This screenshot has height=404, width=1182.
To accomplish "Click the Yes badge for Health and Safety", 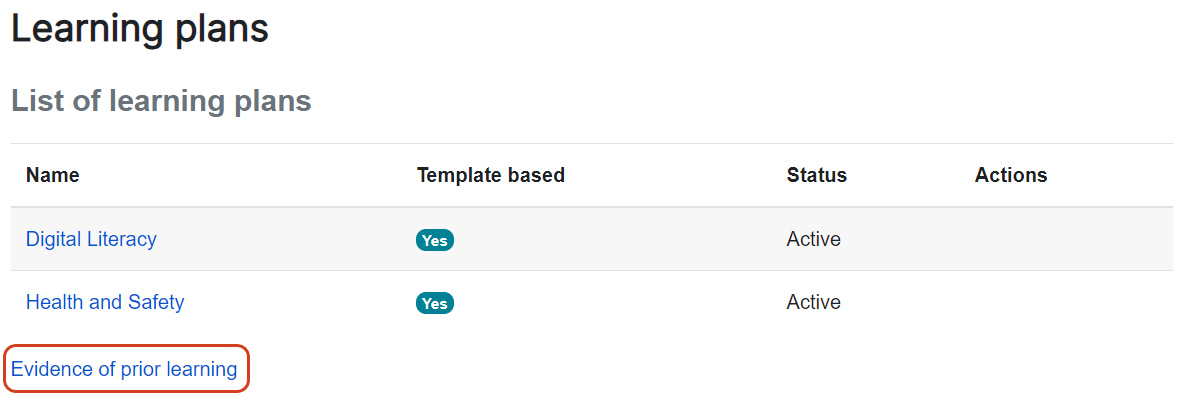I will click(x=435, y=303).
